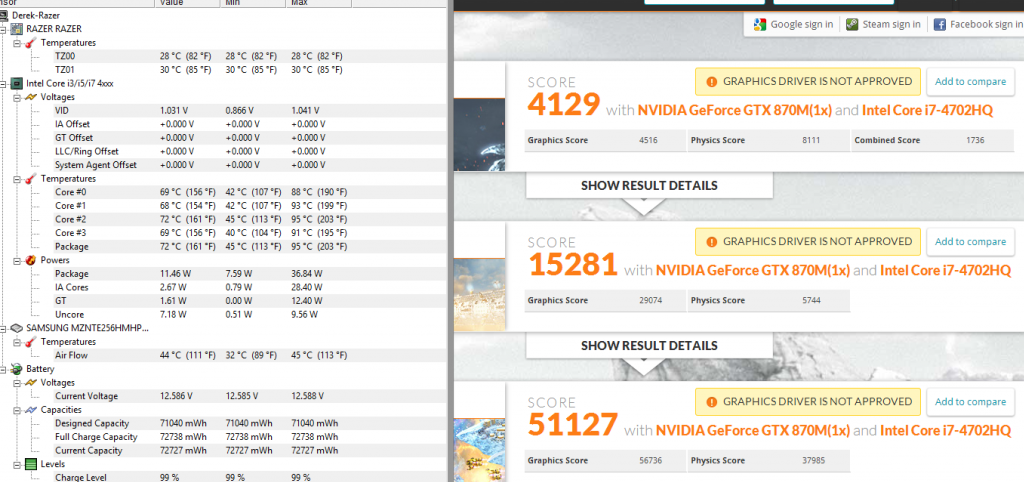Collapse the Powers node
The width and height of the screenshot is (1024, 482).
pyautogui.click(x=18, y=260)
